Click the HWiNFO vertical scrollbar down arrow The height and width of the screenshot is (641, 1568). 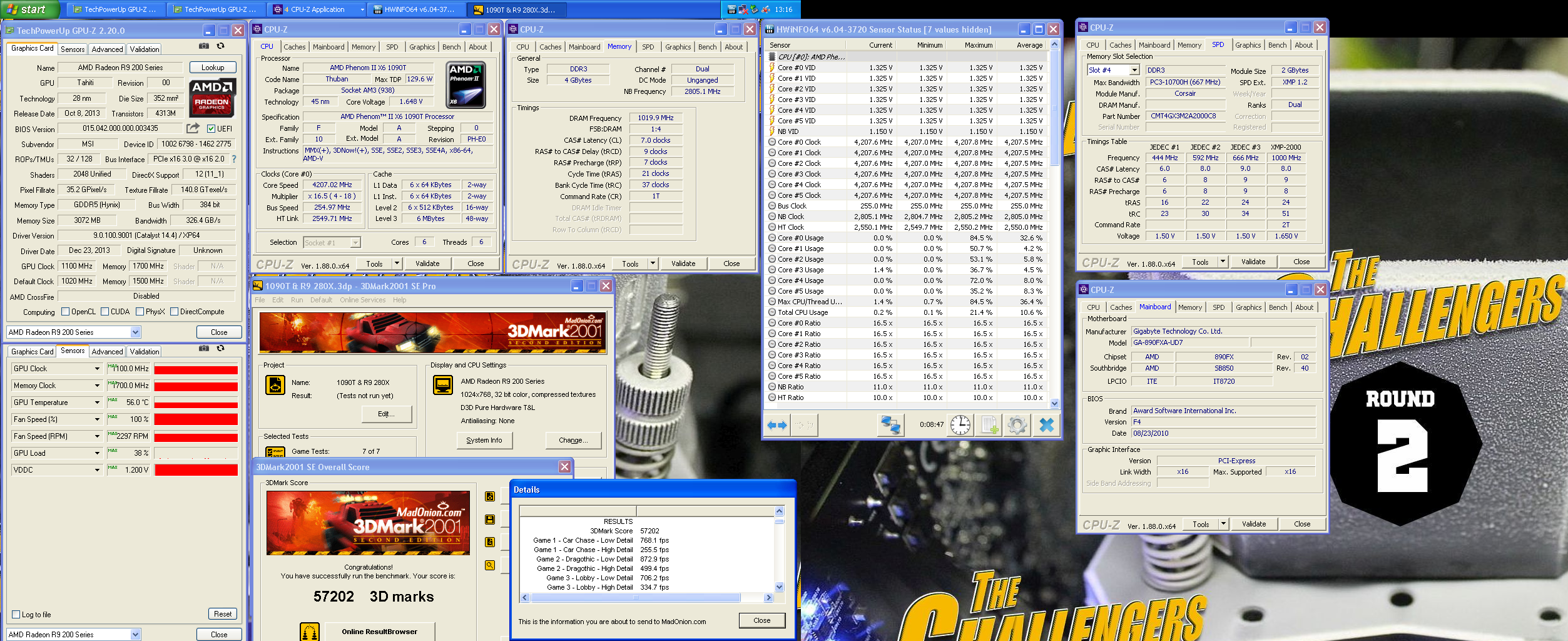point(1054,403)
